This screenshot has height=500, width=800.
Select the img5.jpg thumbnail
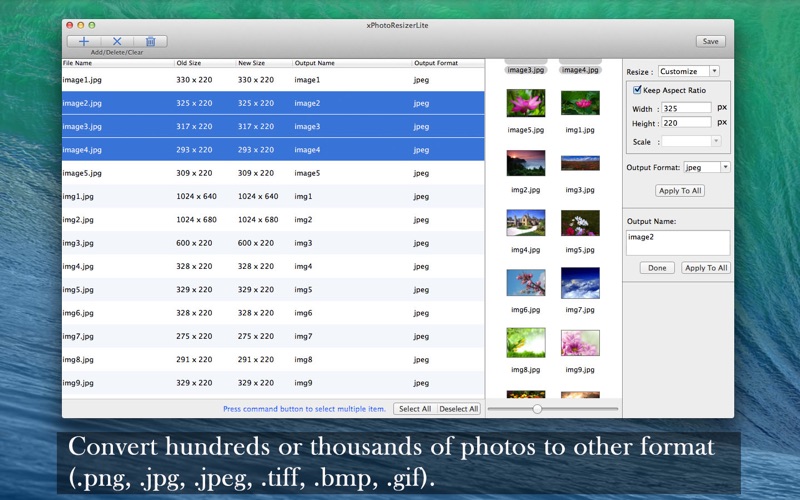[580, 223]
